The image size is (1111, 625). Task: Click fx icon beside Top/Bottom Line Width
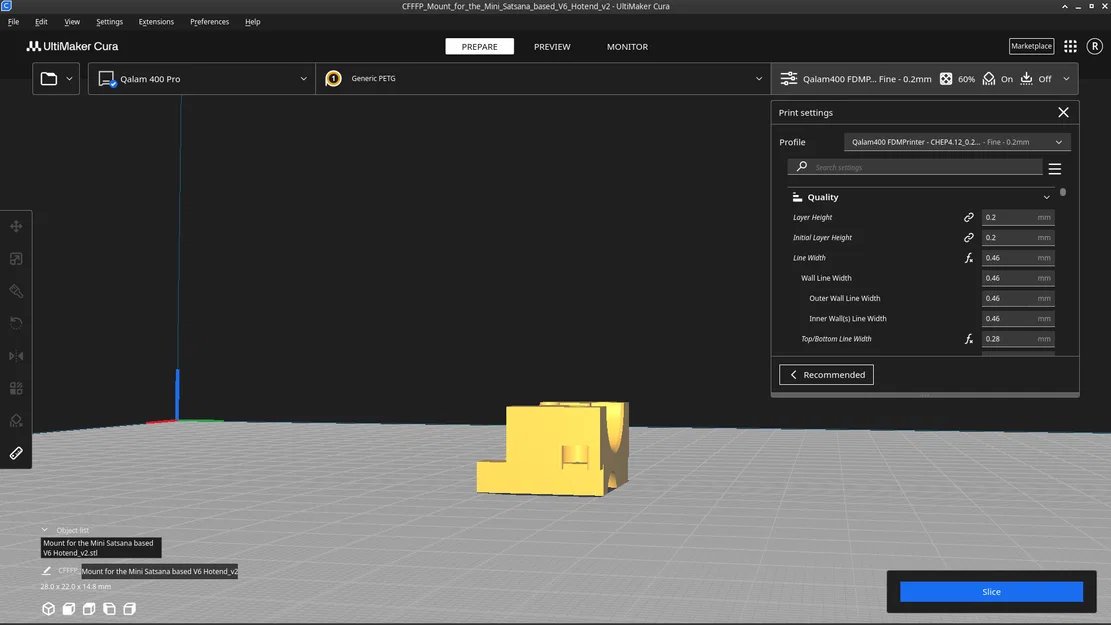(x=969, y=339)
